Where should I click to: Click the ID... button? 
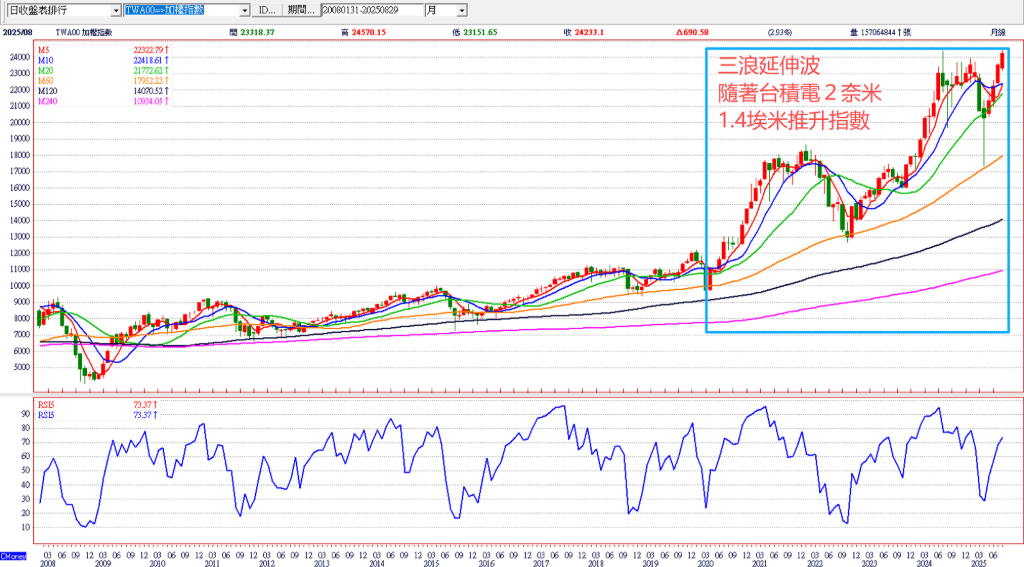(x=266, y=10)
